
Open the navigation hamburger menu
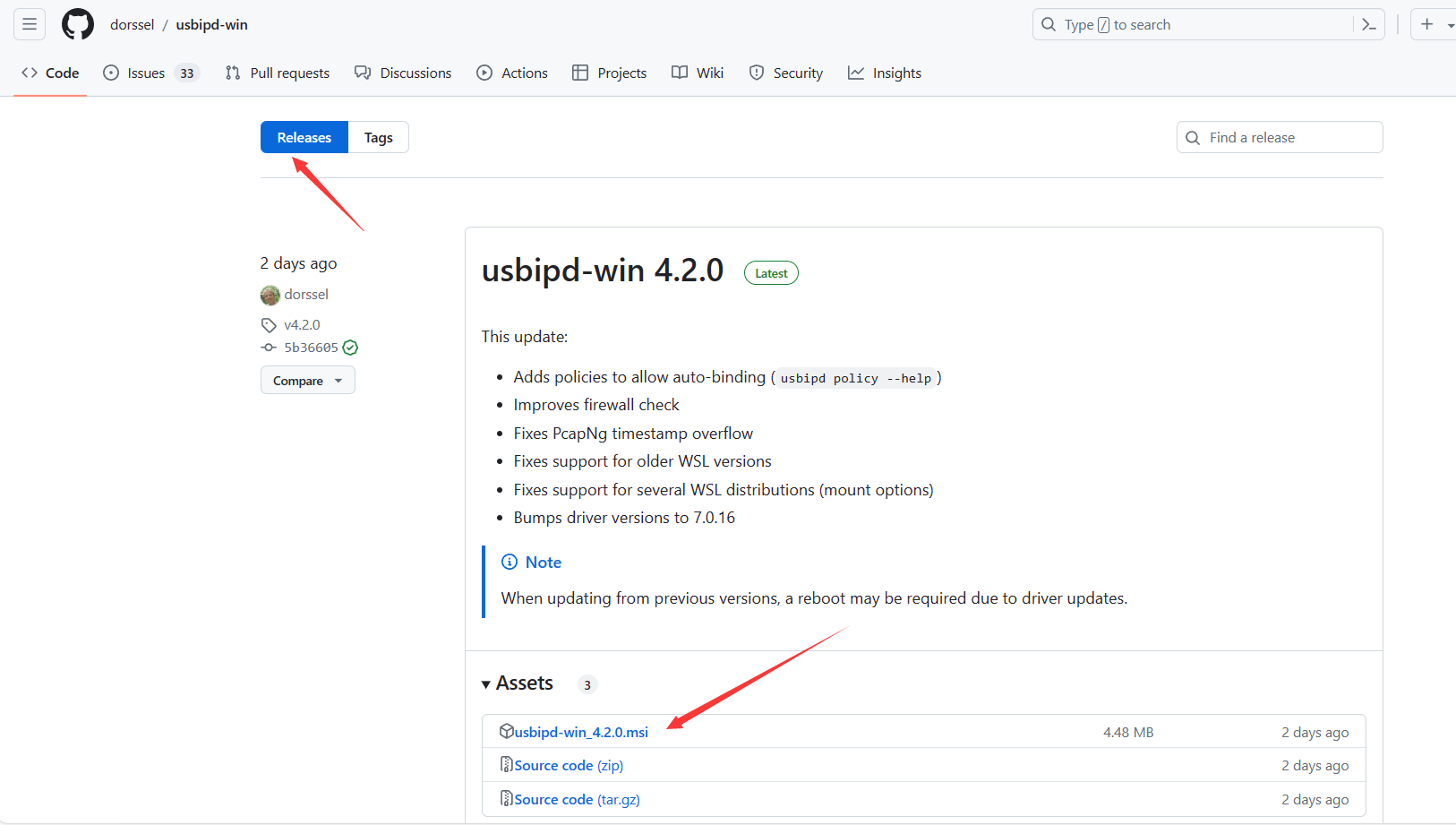[x=29, y=23]
